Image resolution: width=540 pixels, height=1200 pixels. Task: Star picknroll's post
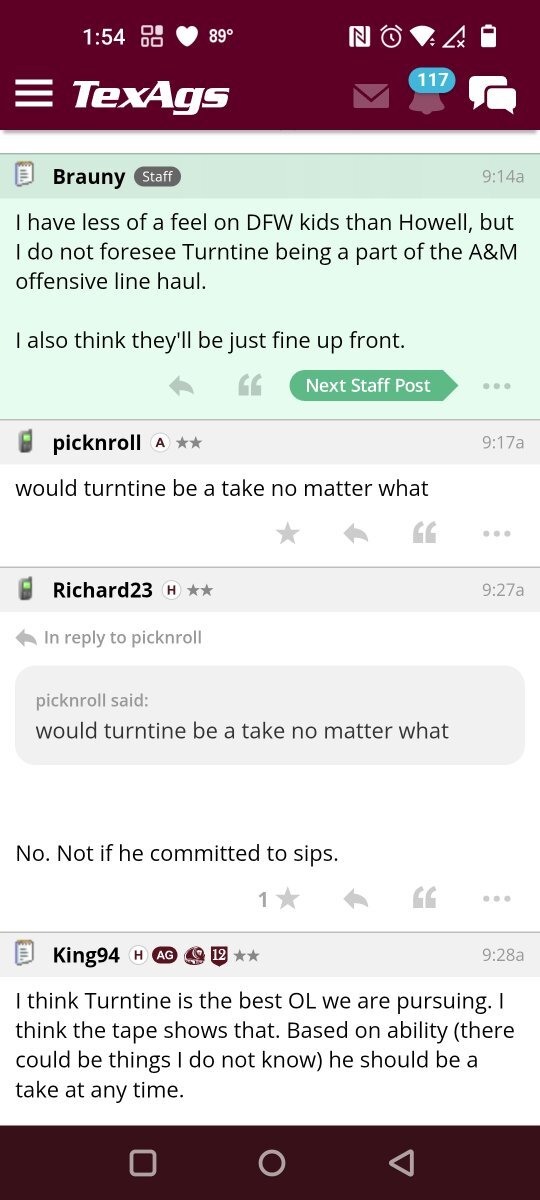pos(288,534)
